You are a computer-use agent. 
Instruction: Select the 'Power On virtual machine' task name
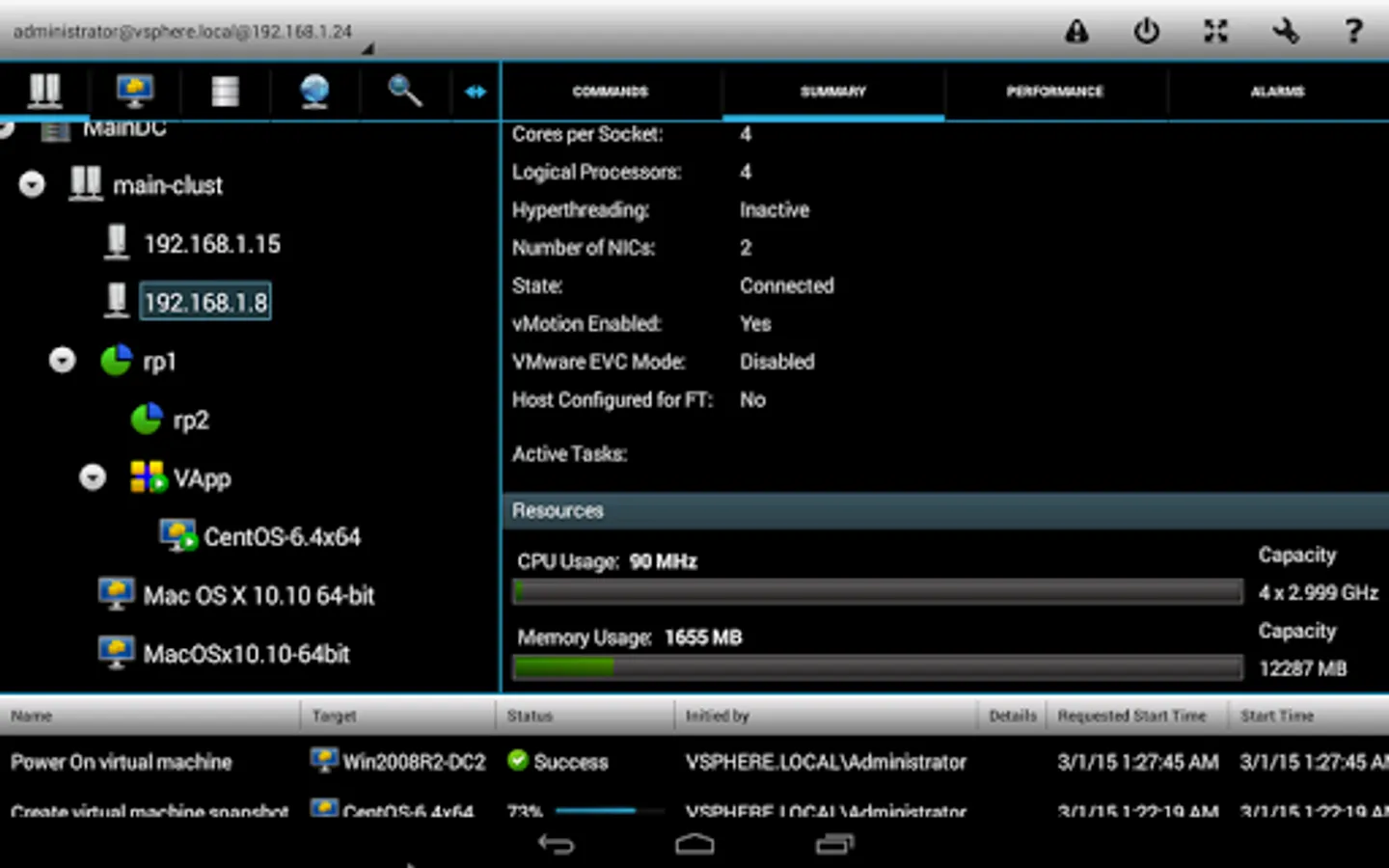click(122, 762)
